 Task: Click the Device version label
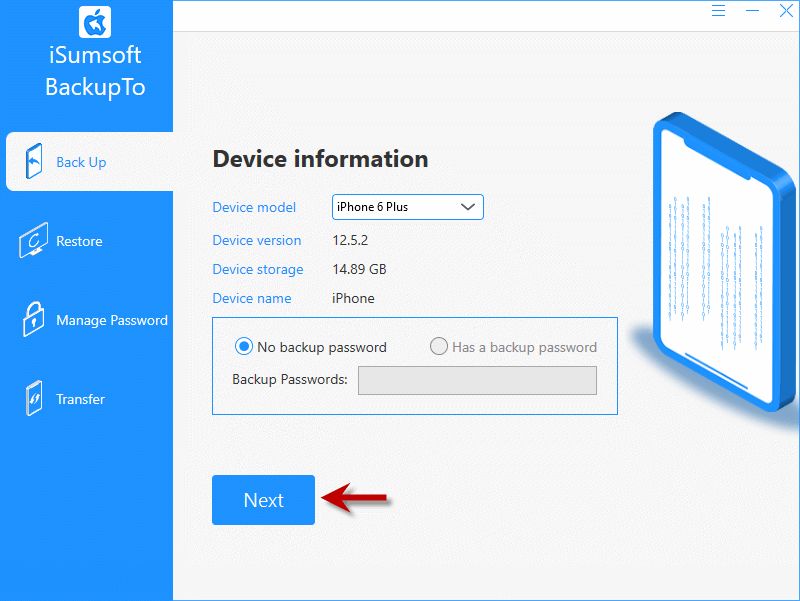point(257,240)
